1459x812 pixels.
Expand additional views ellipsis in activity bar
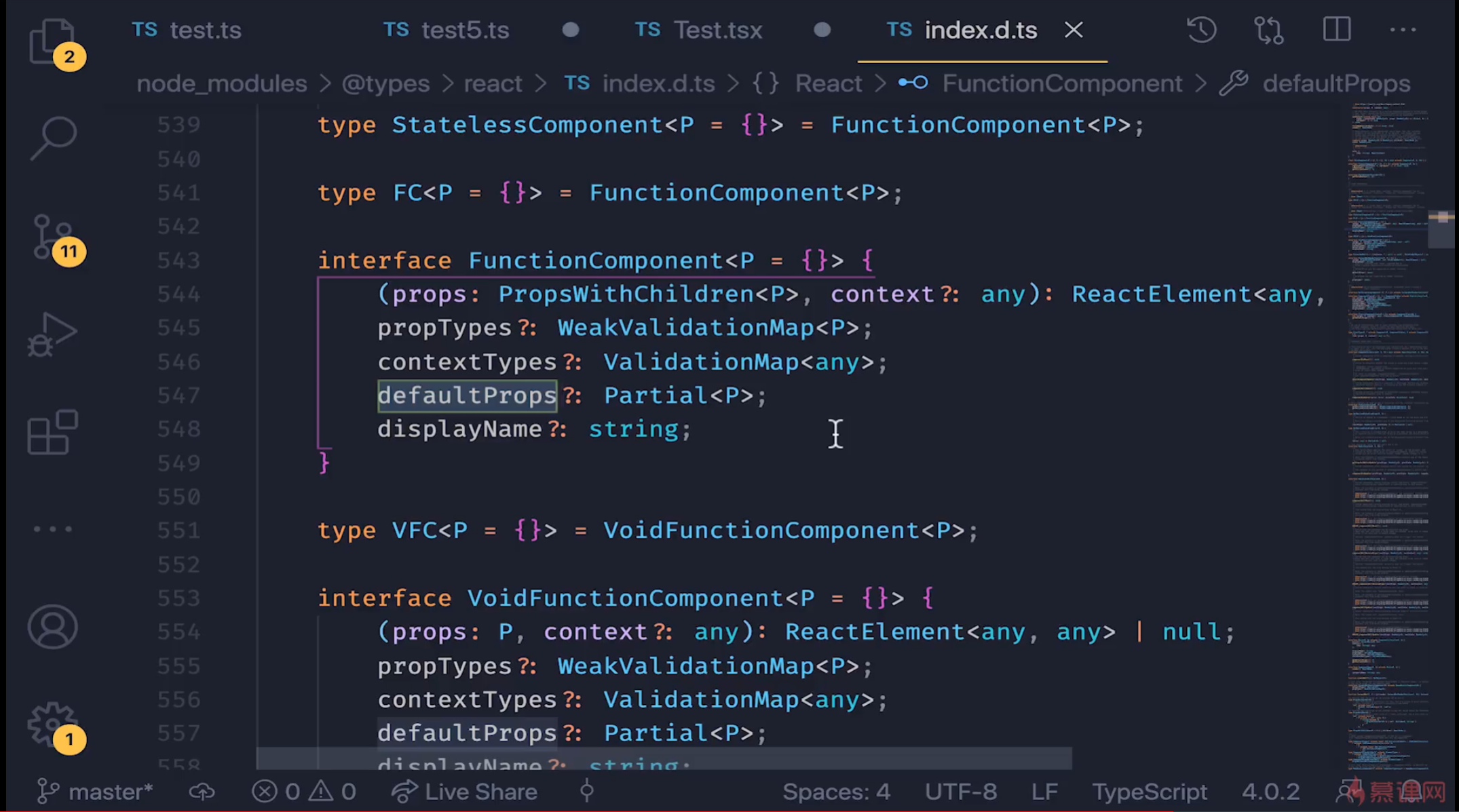click(x=52, y=529)
